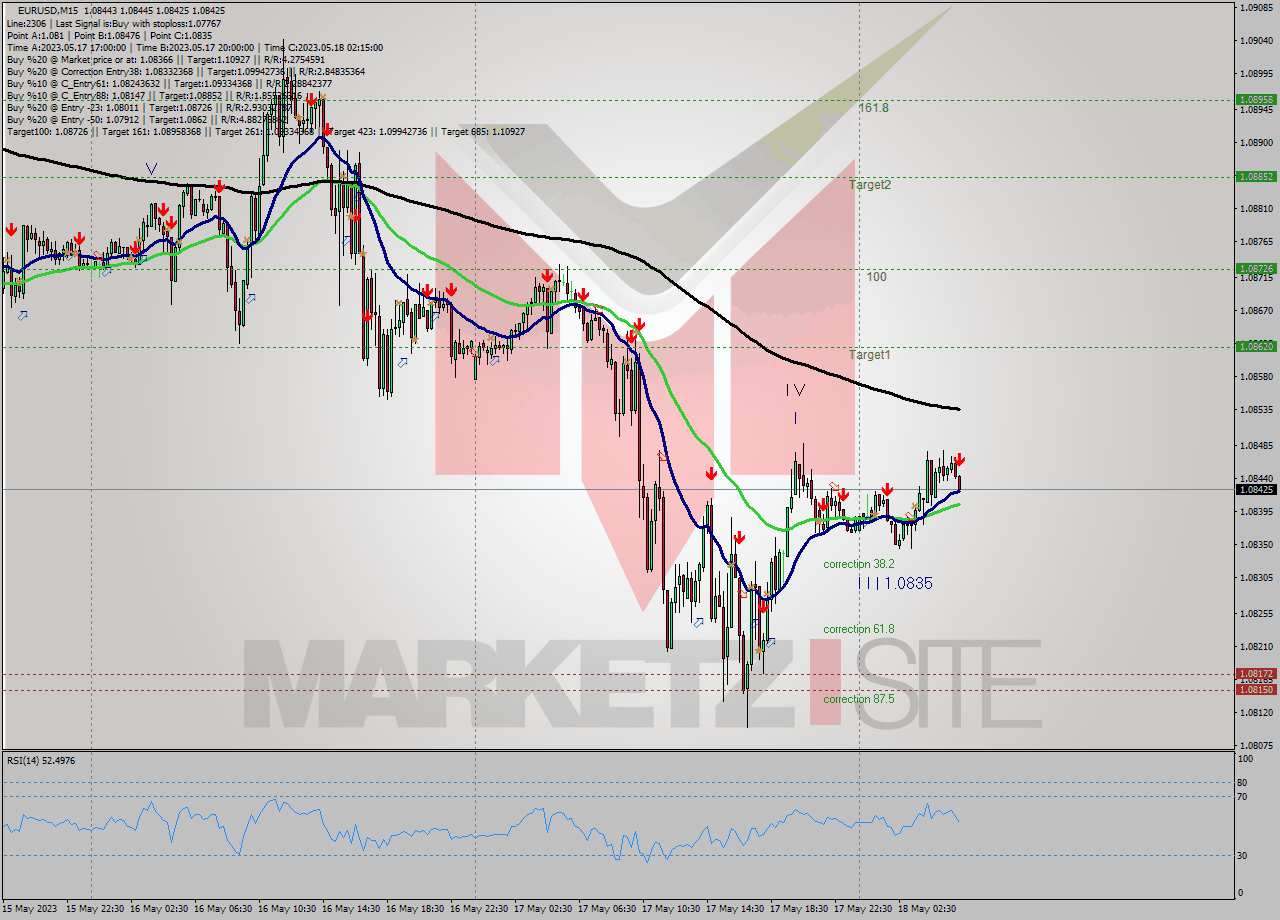Click the 'RSI(14) 52.4976' indicator label
1280x920 pixels.
[x=41, y=761]
